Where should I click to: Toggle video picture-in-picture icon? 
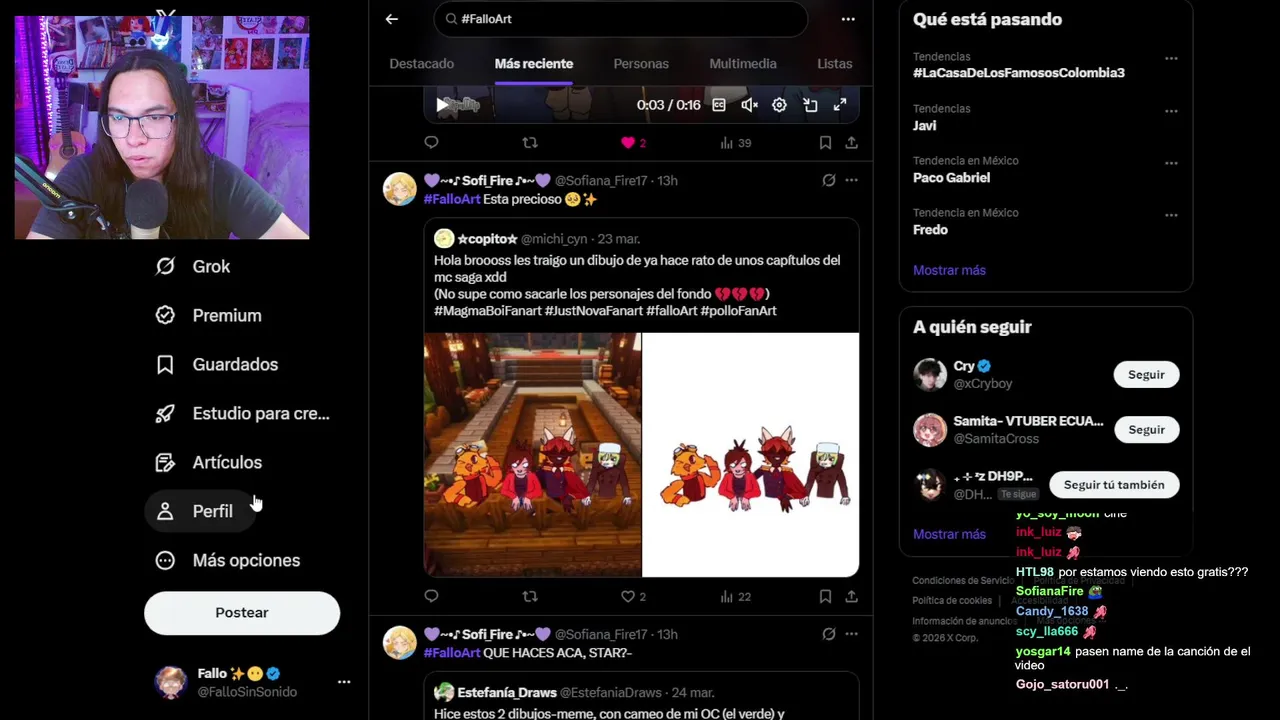[810, 105]
